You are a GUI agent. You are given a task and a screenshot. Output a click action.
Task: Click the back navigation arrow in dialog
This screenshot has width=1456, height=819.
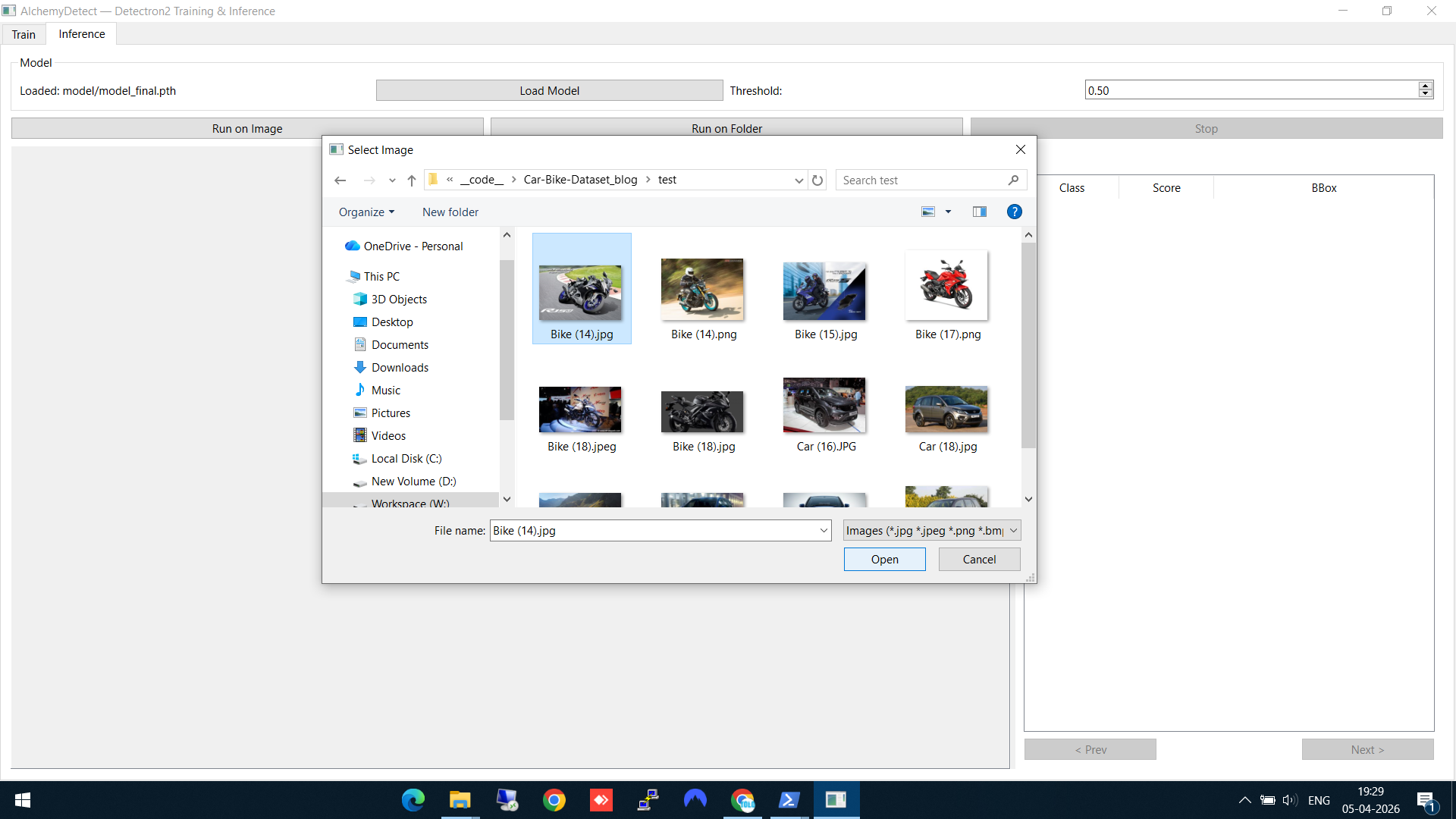pyautogui.click(x=340, y=180)
